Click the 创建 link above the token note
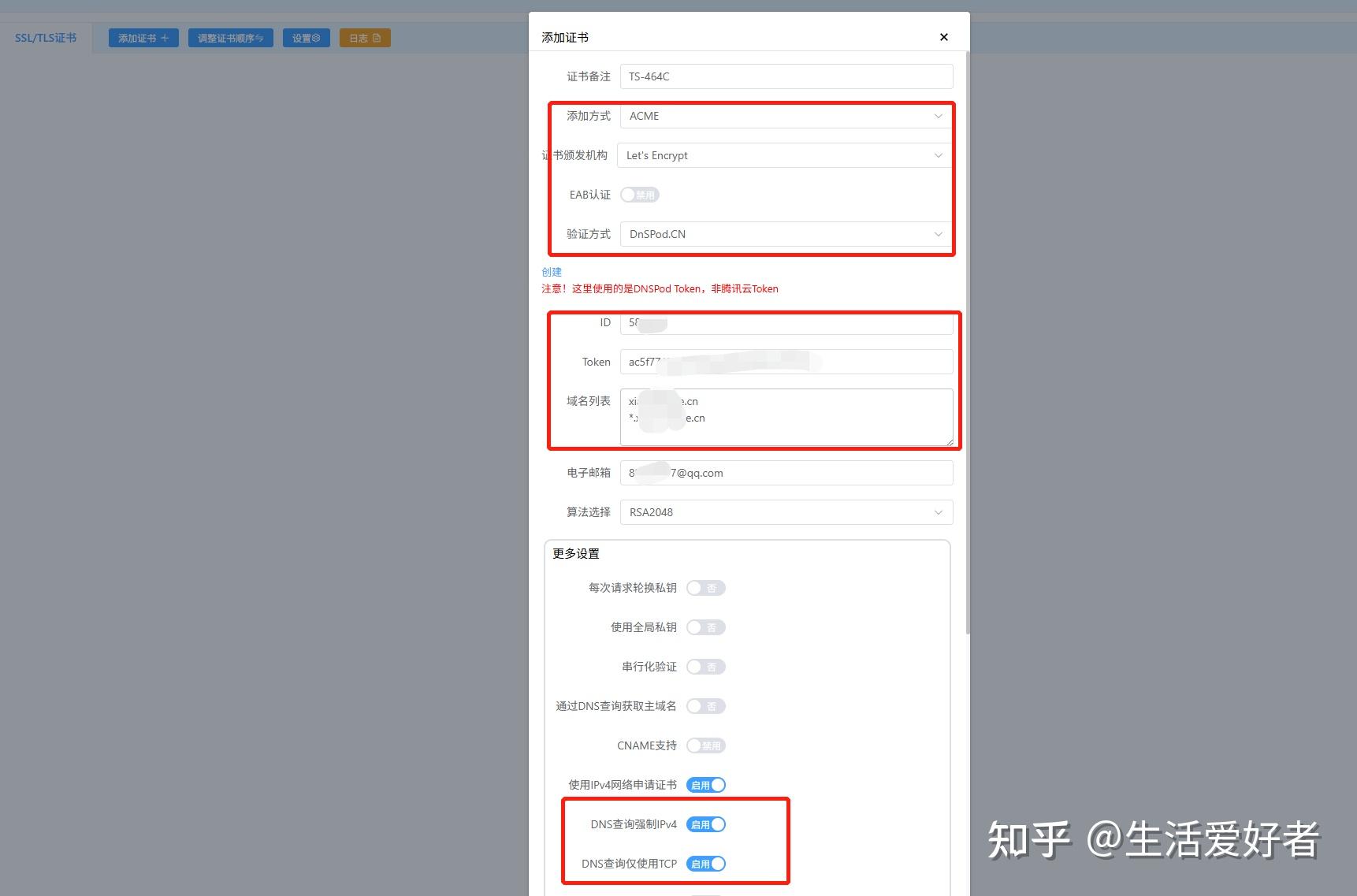1357x896 pixels. (x=551, y=272)
